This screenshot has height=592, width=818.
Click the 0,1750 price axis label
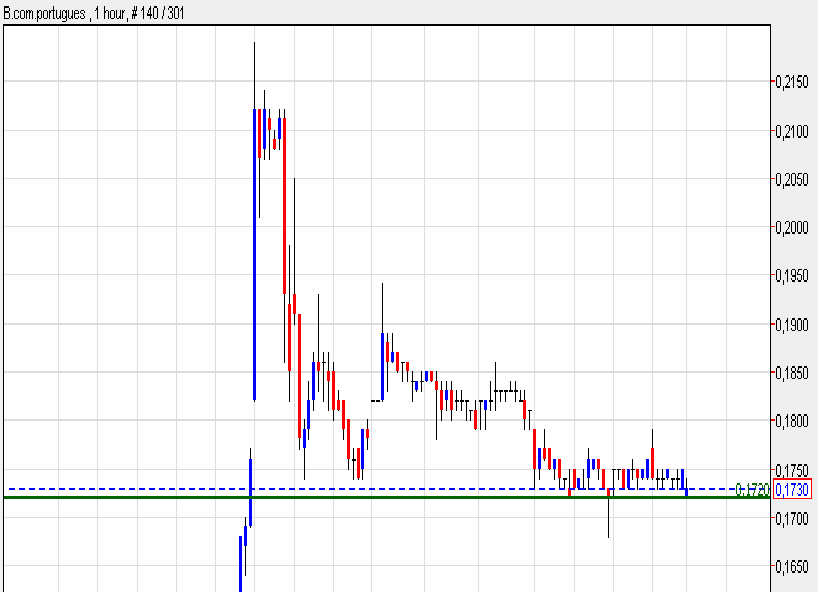pyautogui.click(x=792, y=469)
